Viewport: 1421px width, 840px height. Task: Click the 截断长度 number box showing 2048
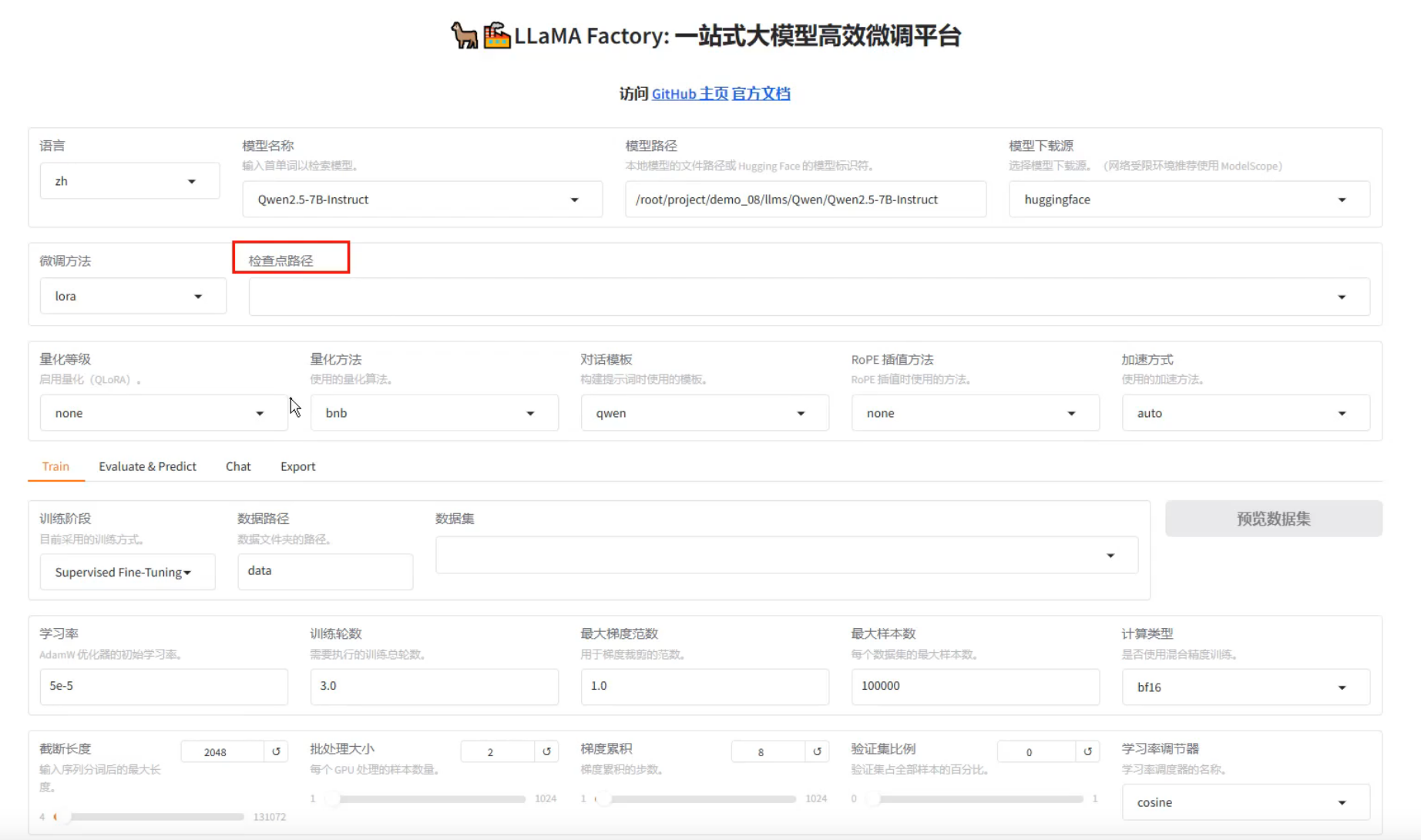click(x=223, y=751)
